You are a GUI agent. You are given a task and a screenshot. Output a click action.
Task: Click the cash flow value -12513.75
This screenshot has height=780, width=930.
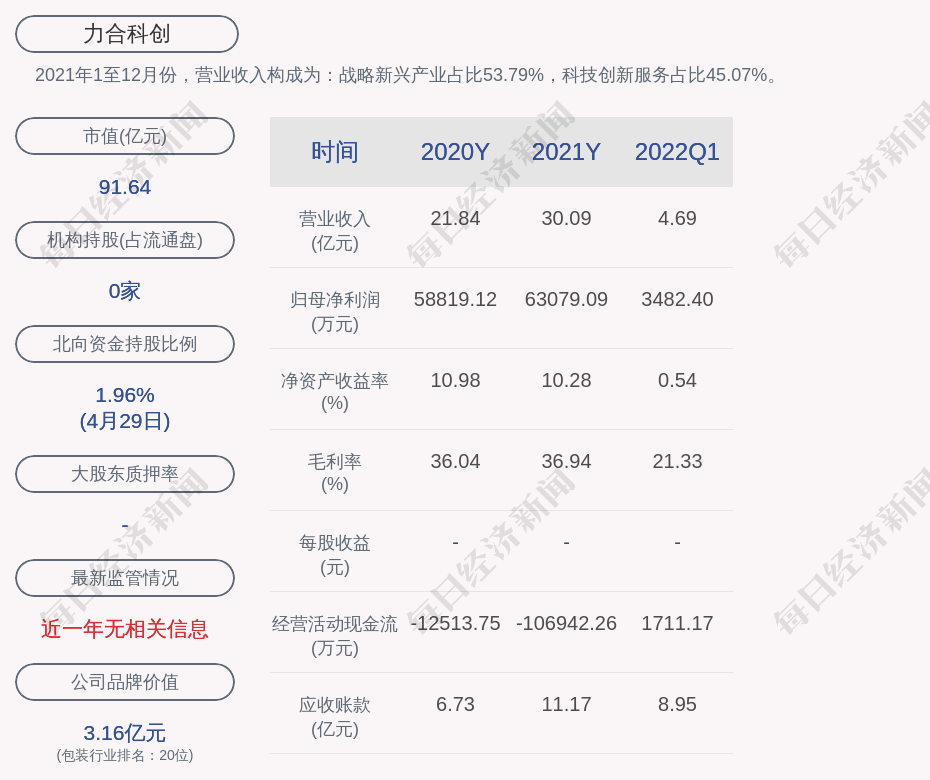click(455, 623)
